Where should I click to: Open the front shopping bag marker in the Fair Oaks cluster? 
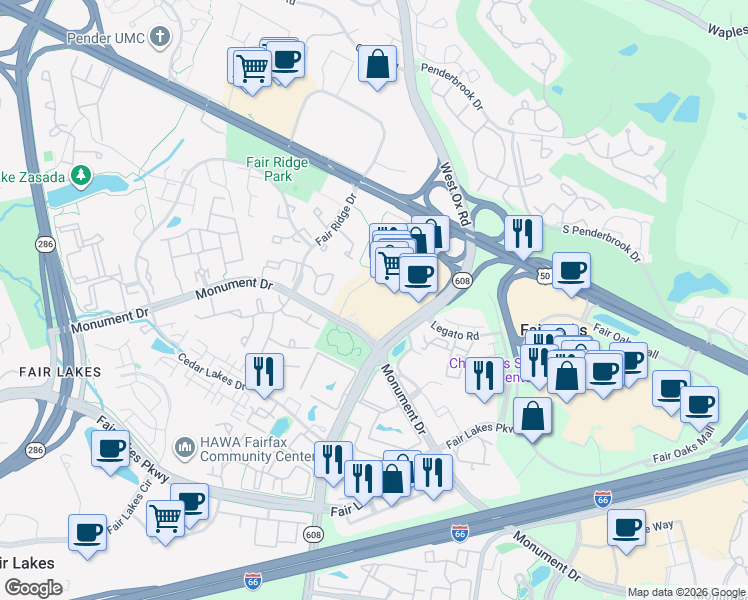[566, 376]
